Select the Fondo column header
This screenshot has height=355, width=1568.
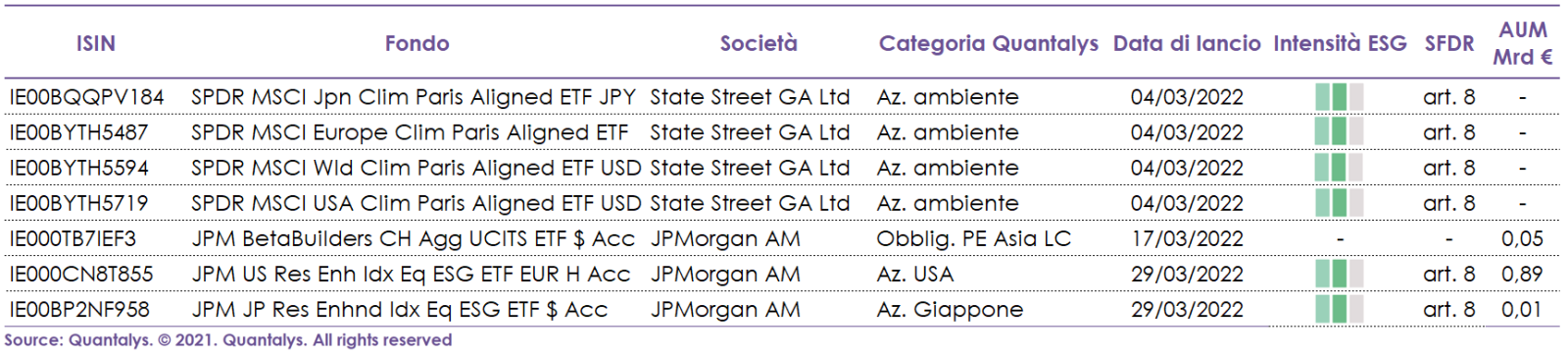click(416, 43)
